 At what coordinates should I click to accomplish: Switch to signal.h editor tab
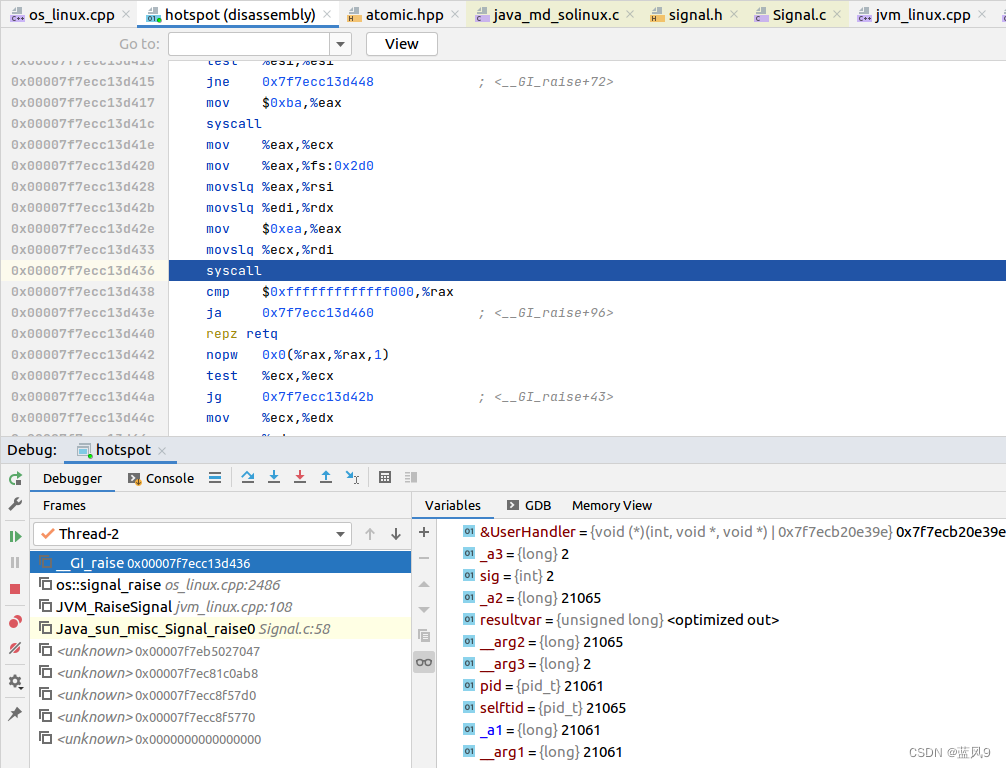click(695, 15)
